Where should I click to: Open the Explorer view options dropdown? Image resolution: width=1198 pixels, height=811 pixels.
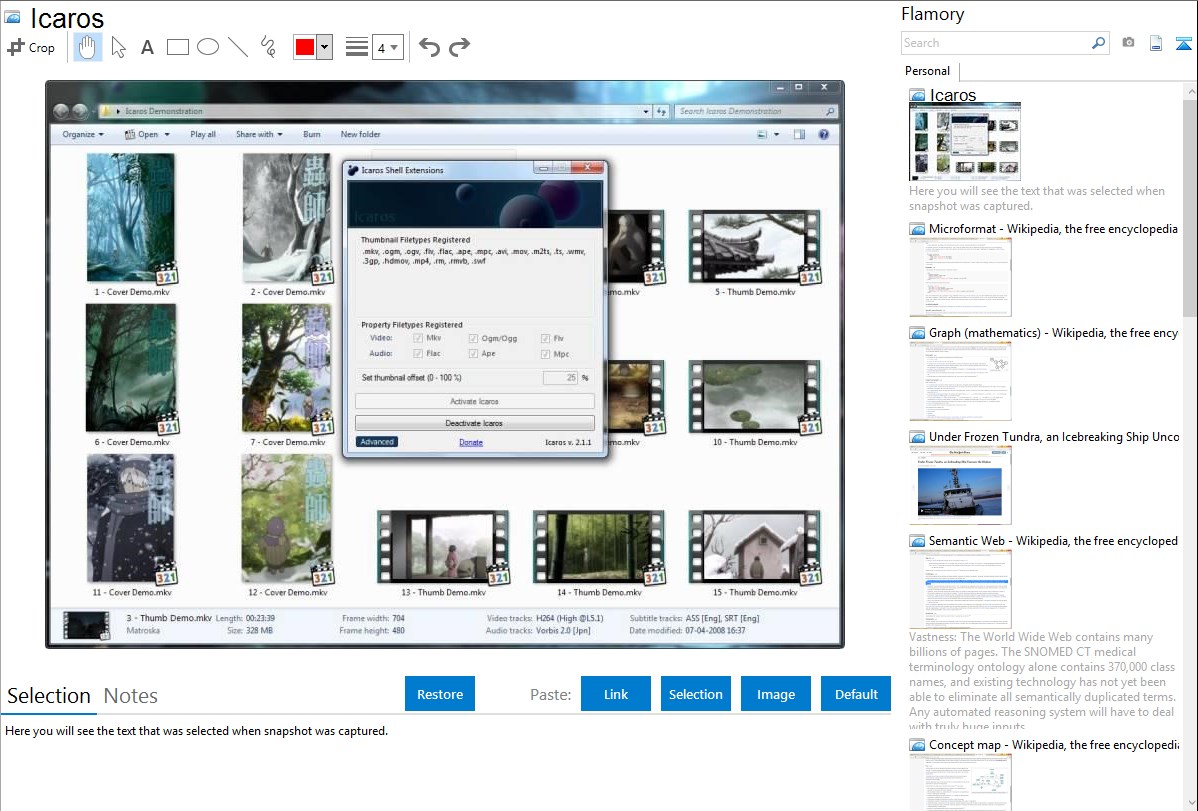[x=776, y=135]
